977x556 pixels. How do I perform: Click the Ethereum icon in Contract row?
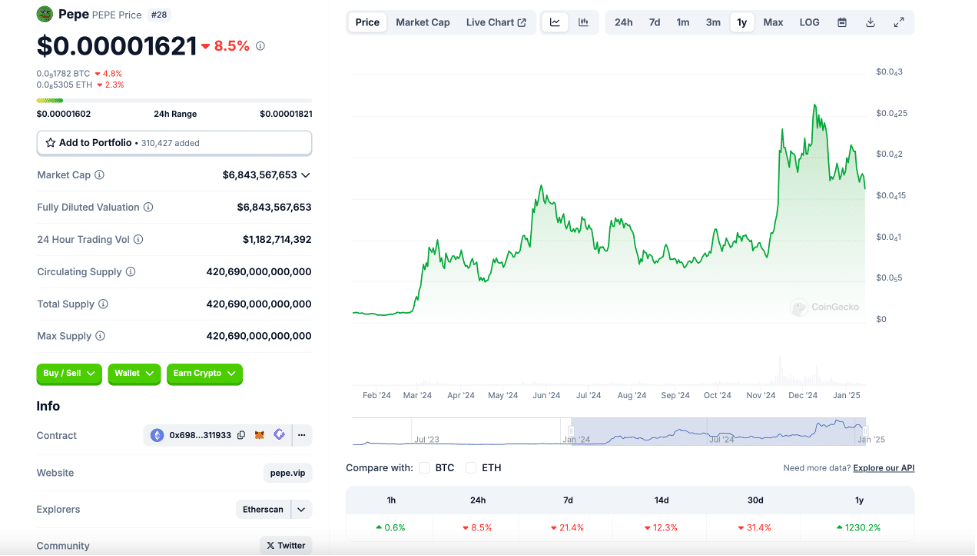coord(157,435)
